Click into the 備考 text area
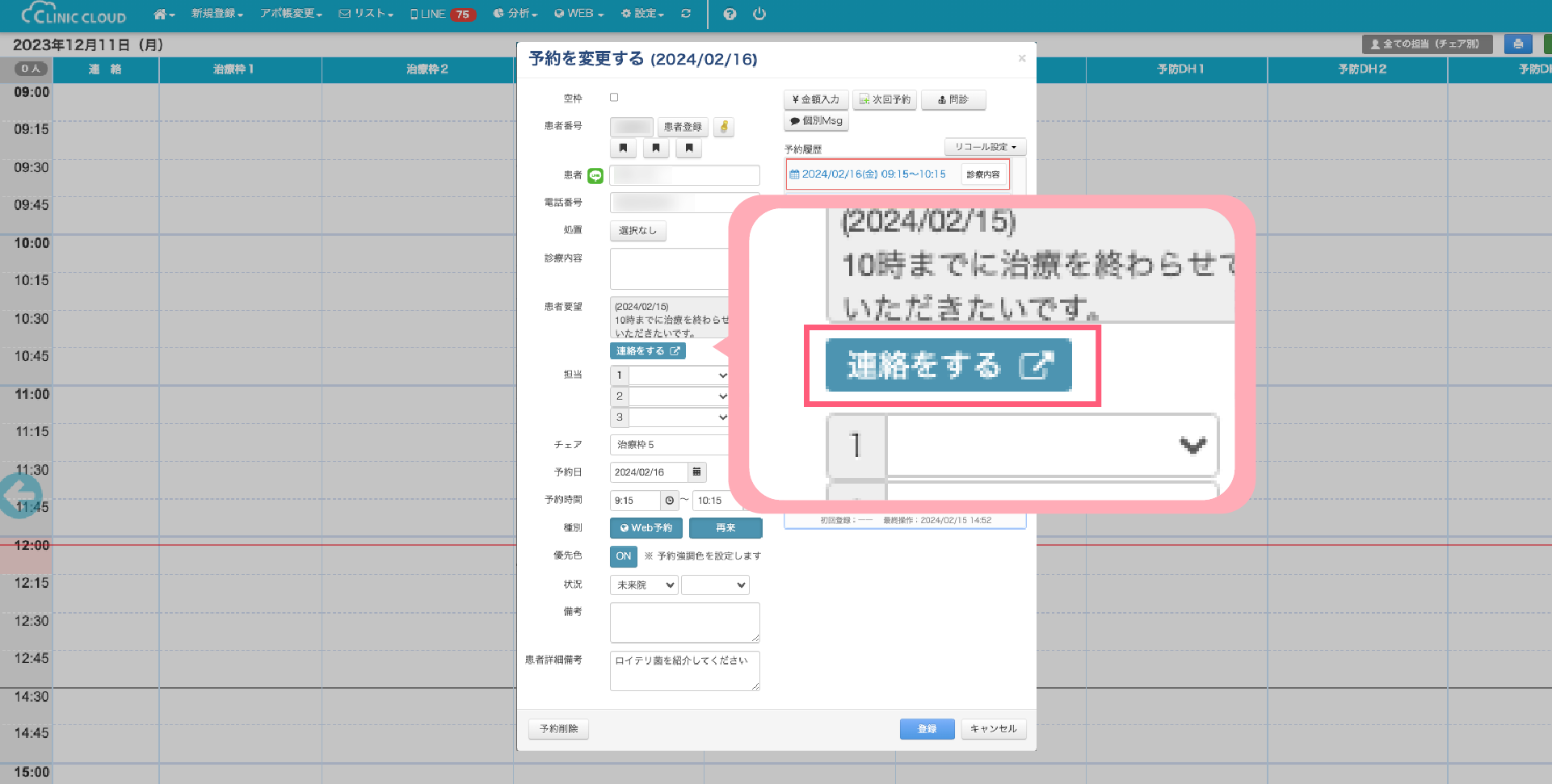1552x784 pixels. [x=684, y=623]
